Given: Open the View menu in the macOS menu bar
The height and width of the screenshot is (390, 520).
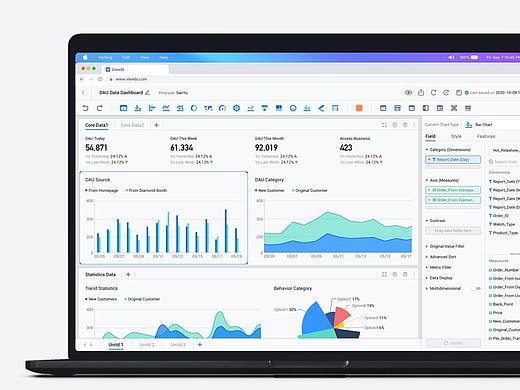Looking at the screenshot, I should pos(145,58).
